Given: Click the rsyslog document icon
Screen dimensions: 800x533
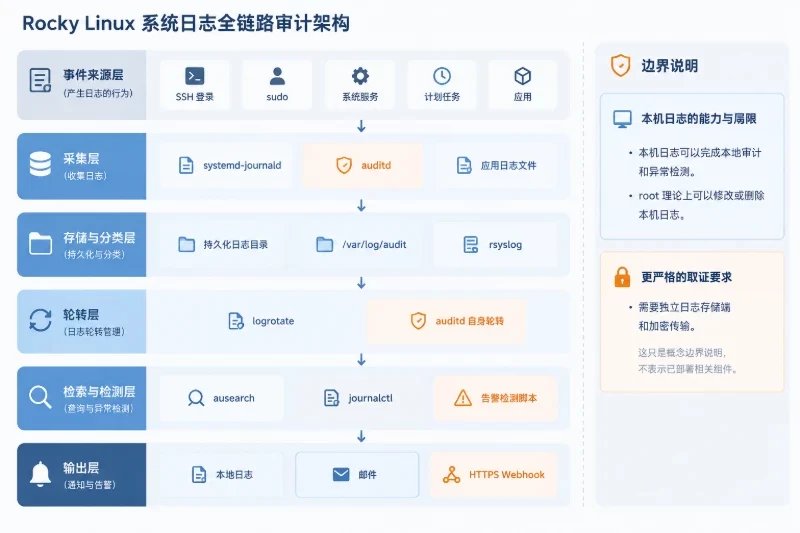Looking at the screenshot, I should coord(470,244).
